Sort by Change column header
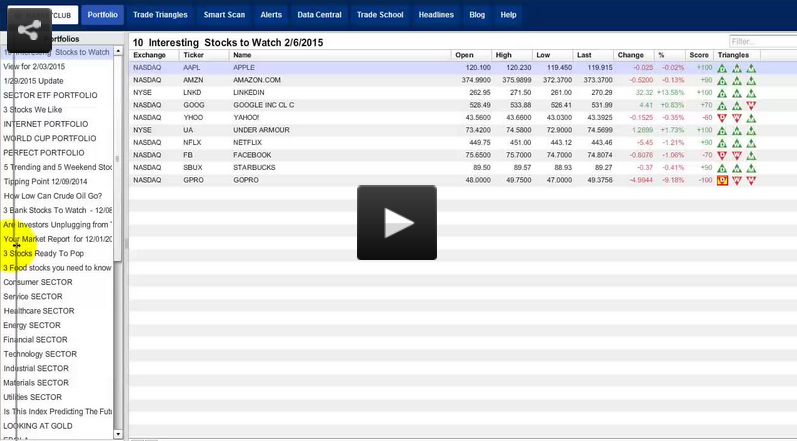797x441 pixels. point(634,55)
